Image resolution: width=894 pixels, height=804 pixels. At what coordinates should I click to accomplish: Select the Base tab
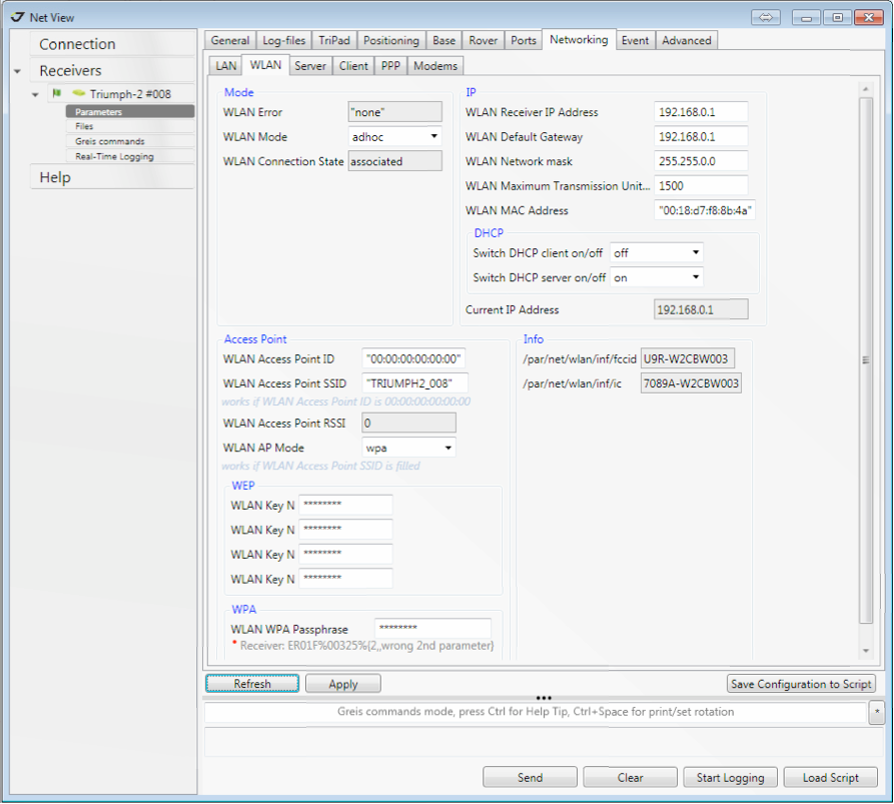pos(444,40)
